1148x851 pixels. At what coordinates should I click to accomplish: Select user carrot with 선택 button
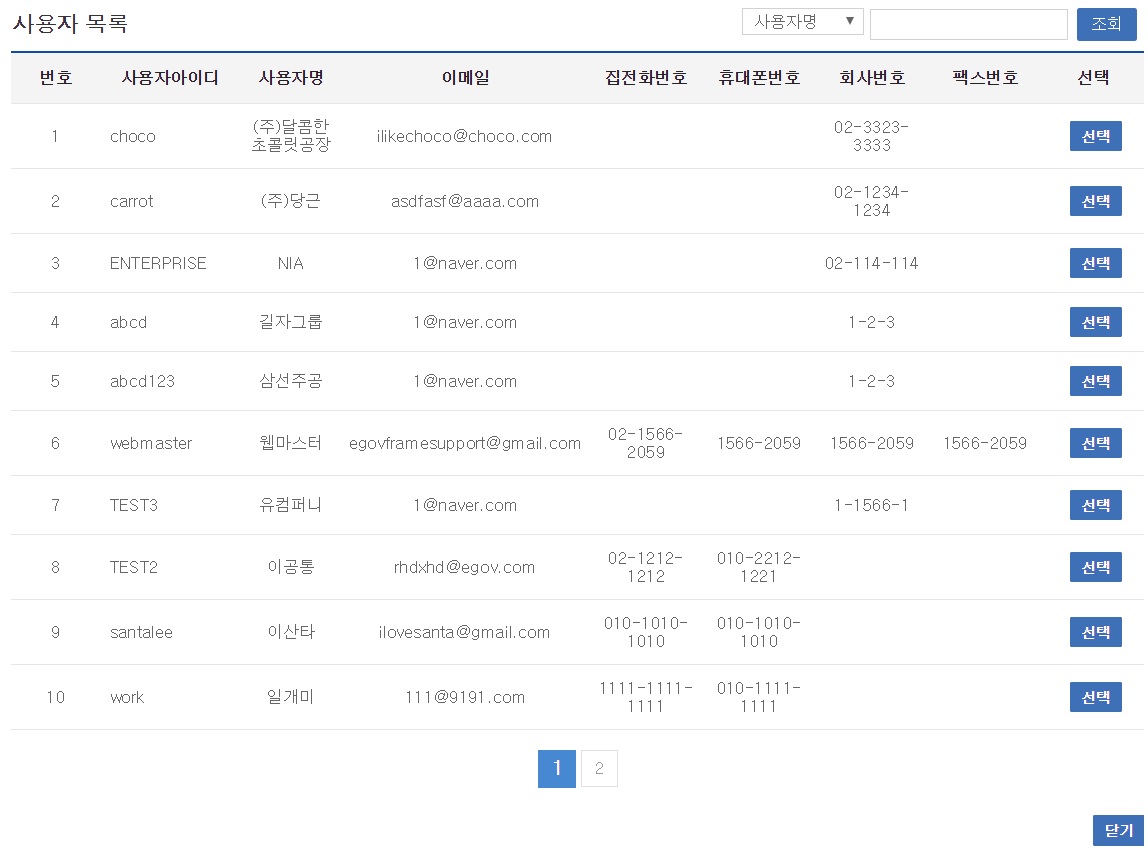(x=1095, y=201)
